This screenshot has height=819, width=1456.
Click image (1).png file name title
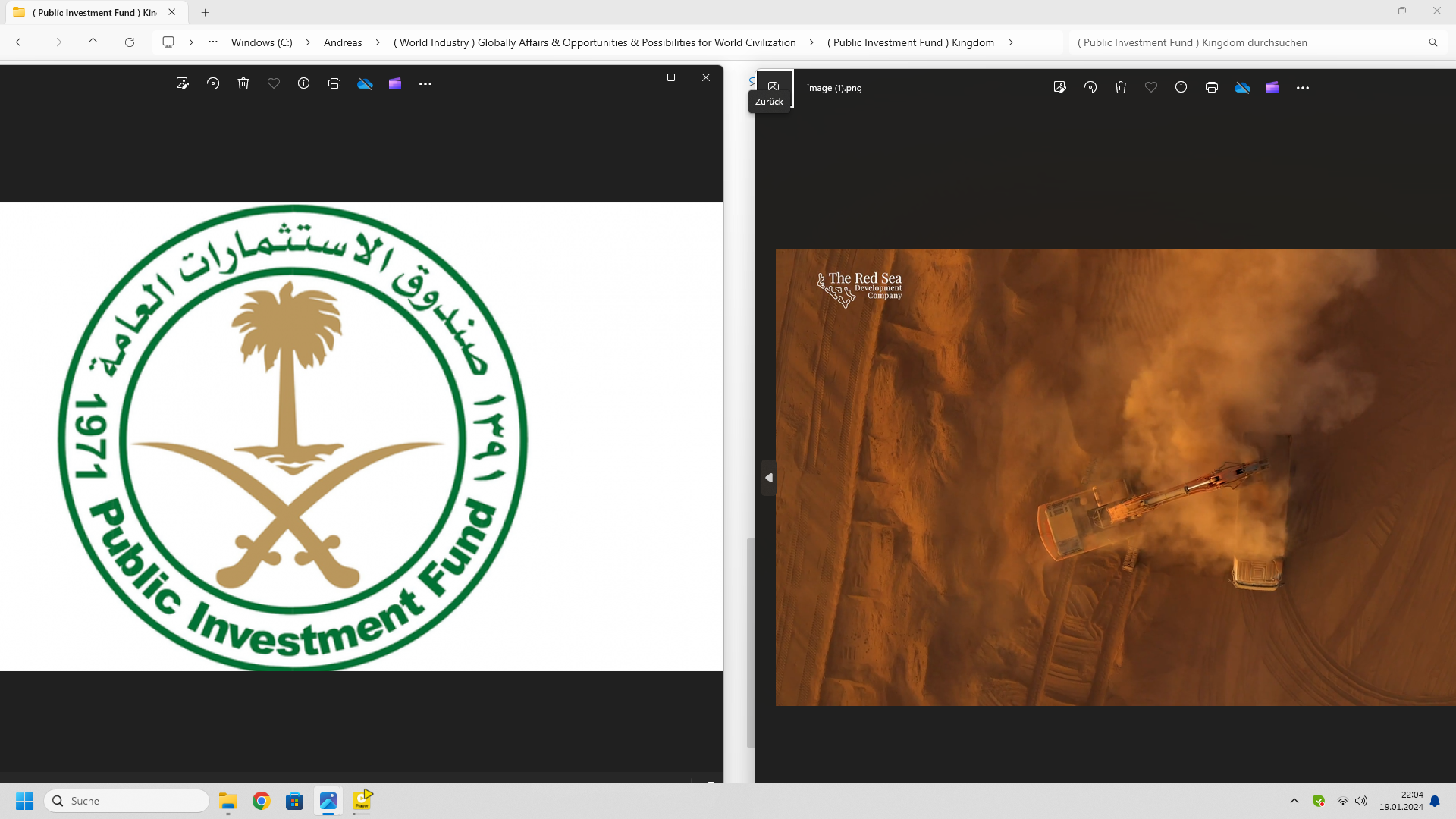tap(834, 88)
